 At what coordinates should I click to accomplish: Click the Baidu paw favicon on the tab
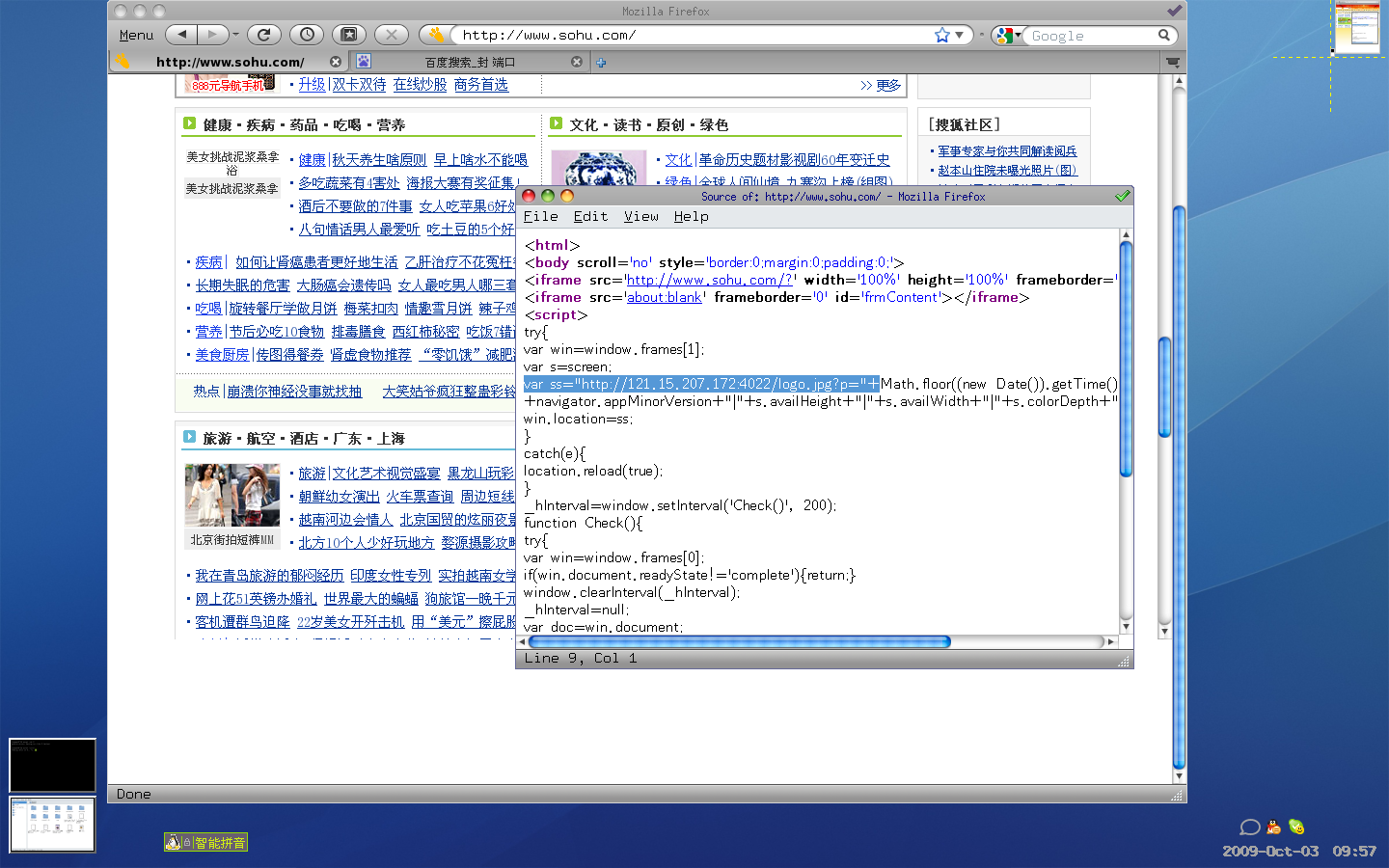pyautogui.click(x=364, y=62)
